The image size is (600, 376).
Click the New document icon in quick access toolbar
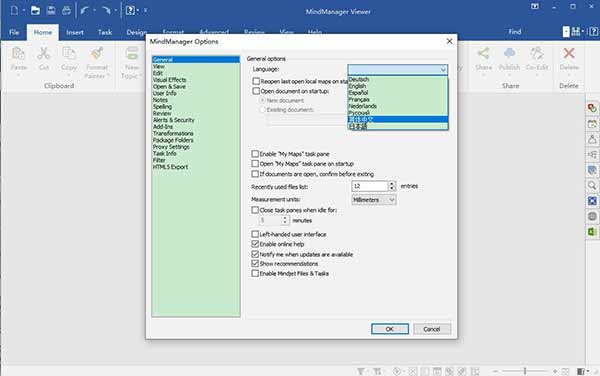click(14, 10)
